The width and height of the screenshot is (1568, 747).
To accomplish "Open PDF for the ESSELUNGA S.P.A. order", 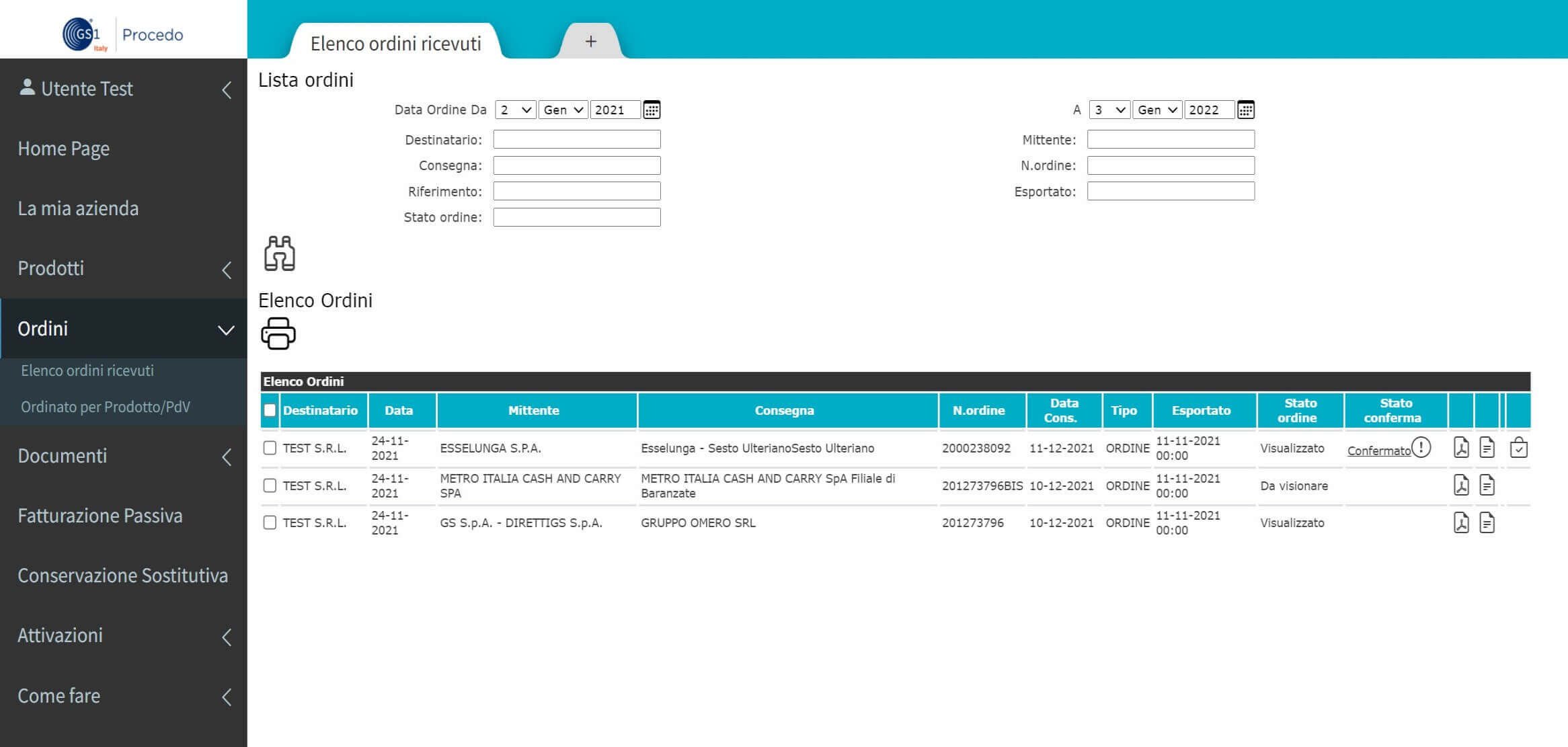I will (1461, 448).
